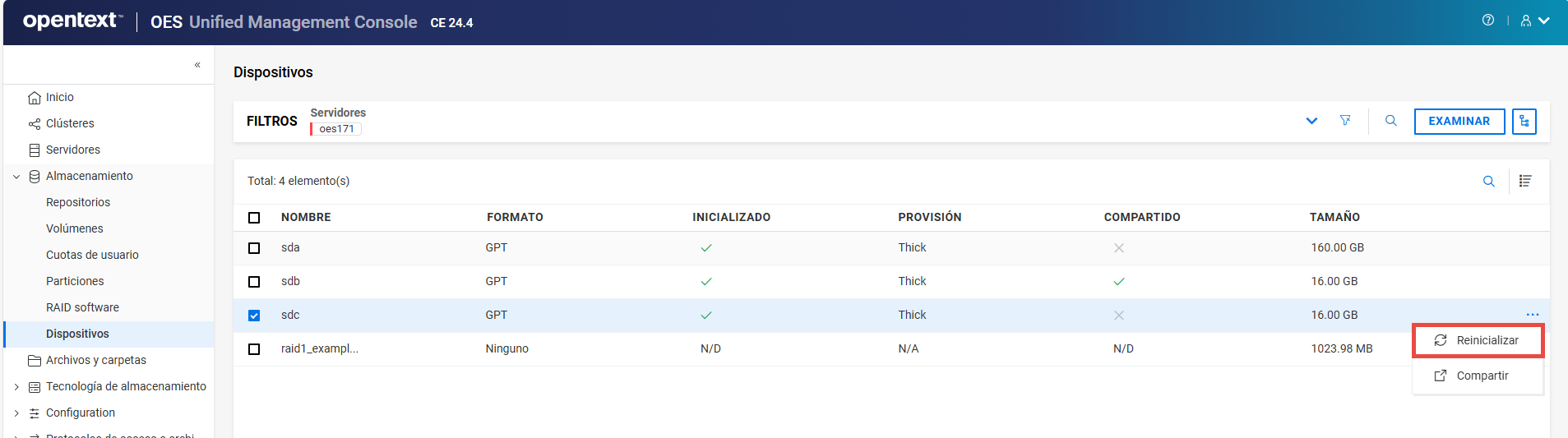The image size is (1568, 438).
Task: Click the help question mark icon
Action: [x=1487, y=21]
